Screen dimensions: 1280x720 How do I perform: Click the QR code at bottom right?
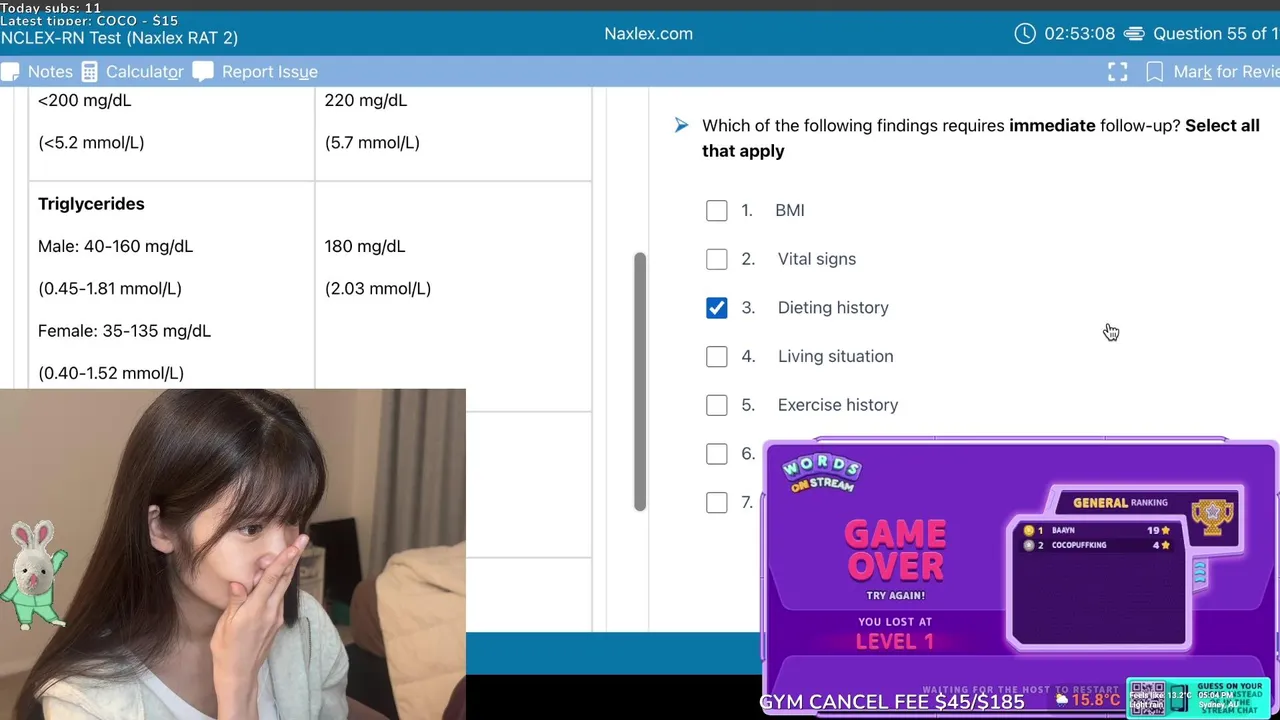pyautogui.click(x=1146, y=697)
